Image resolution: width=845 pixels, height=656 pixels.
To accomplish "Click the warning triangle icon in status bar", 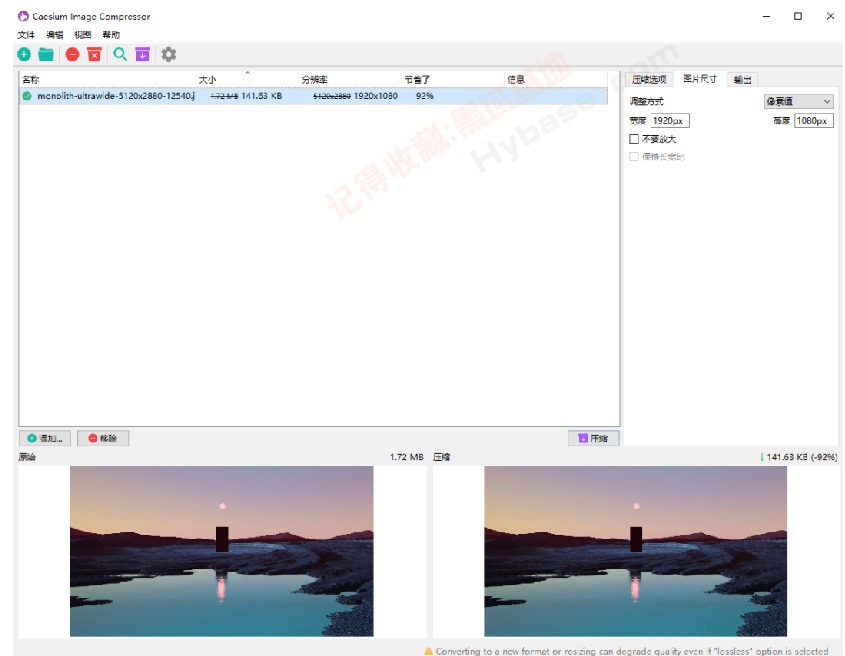I will tap(429, 651).
